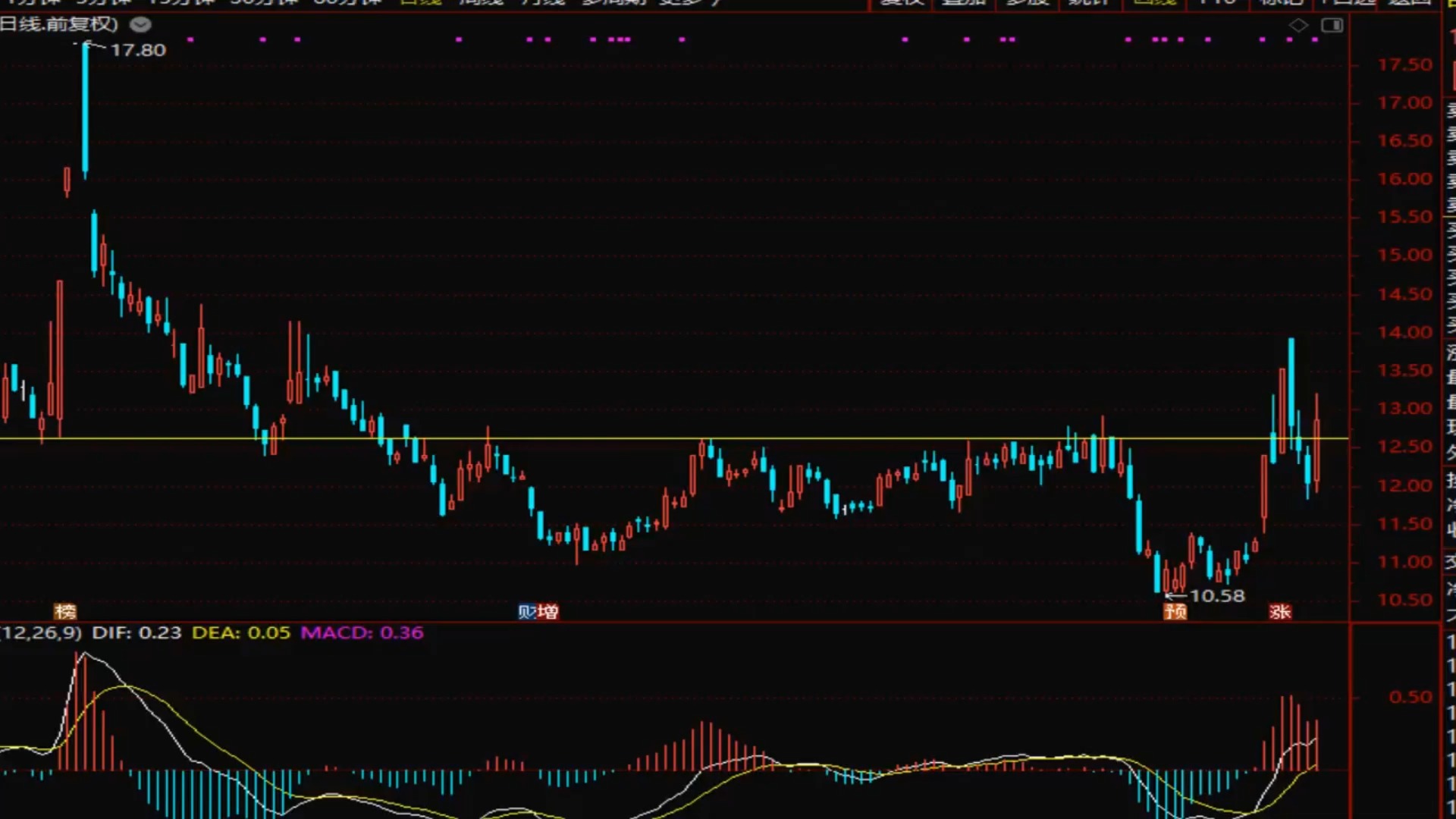1456x819 pixels.
Task: Click the 财 event marker on the chart
Action: point(527,611)
